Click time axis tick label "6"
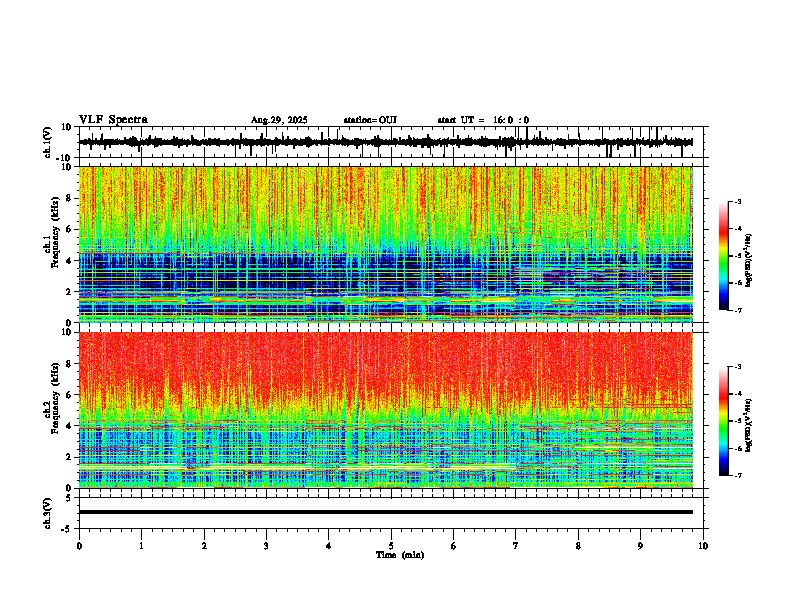 coord(454,546)
